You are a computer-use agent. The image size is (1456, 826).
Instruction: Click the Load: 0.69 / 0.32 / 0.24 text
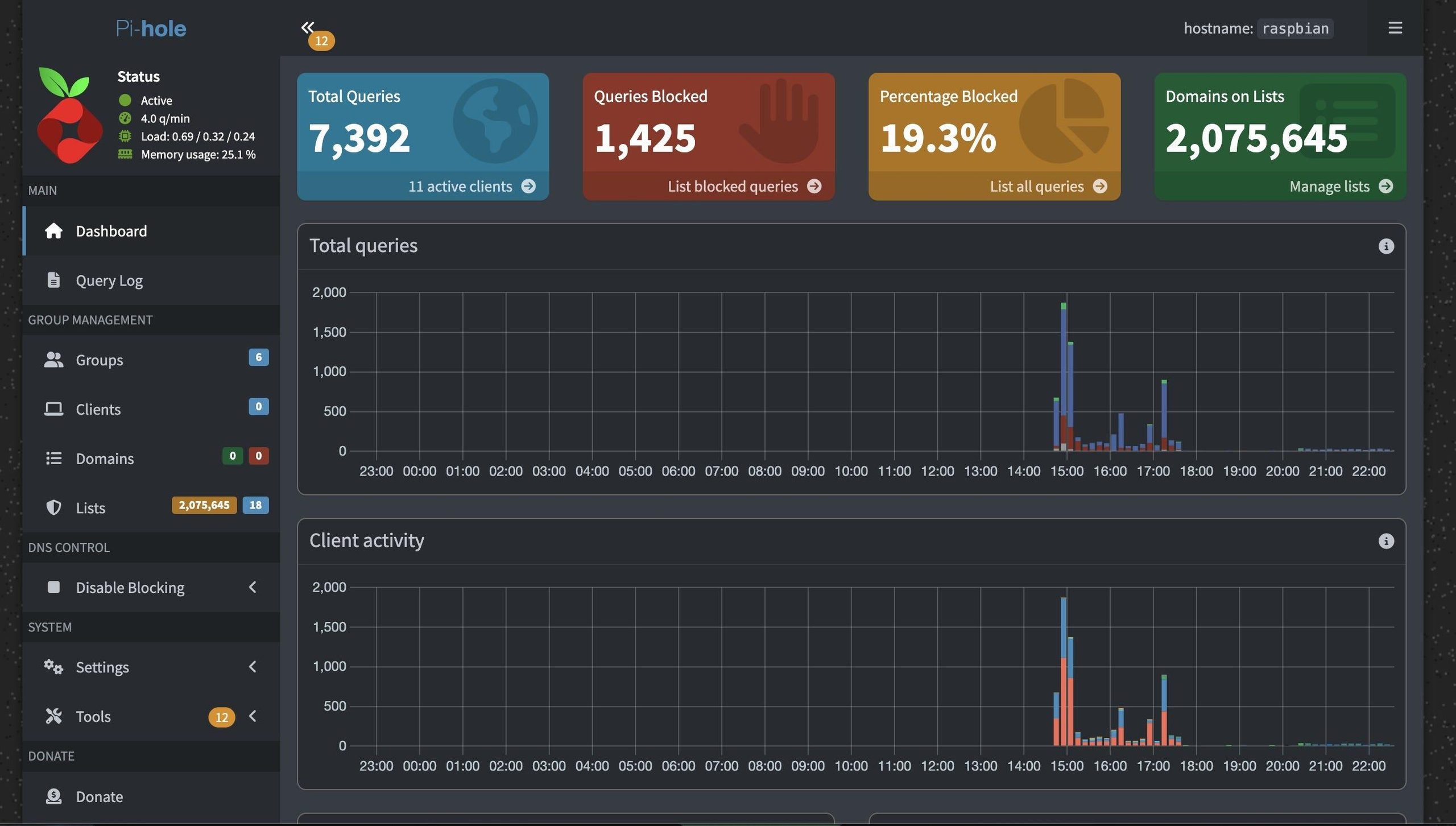tap(197, 136)
